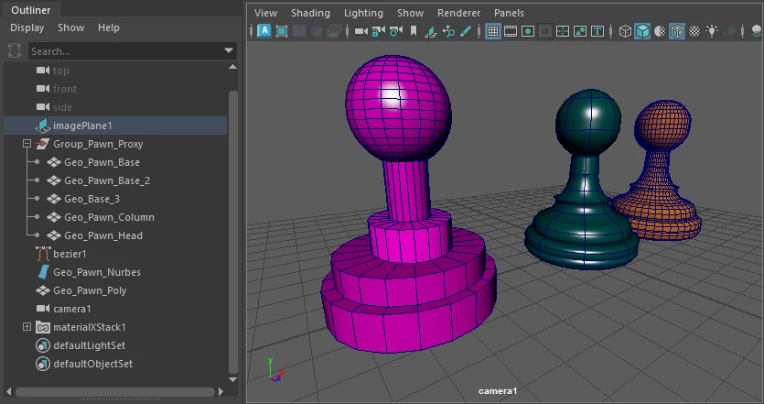Click the Outliner search input field
Image resolution: width=764 pixels, height=404 pixels.
pyautogui.click(x=120, y=50)
